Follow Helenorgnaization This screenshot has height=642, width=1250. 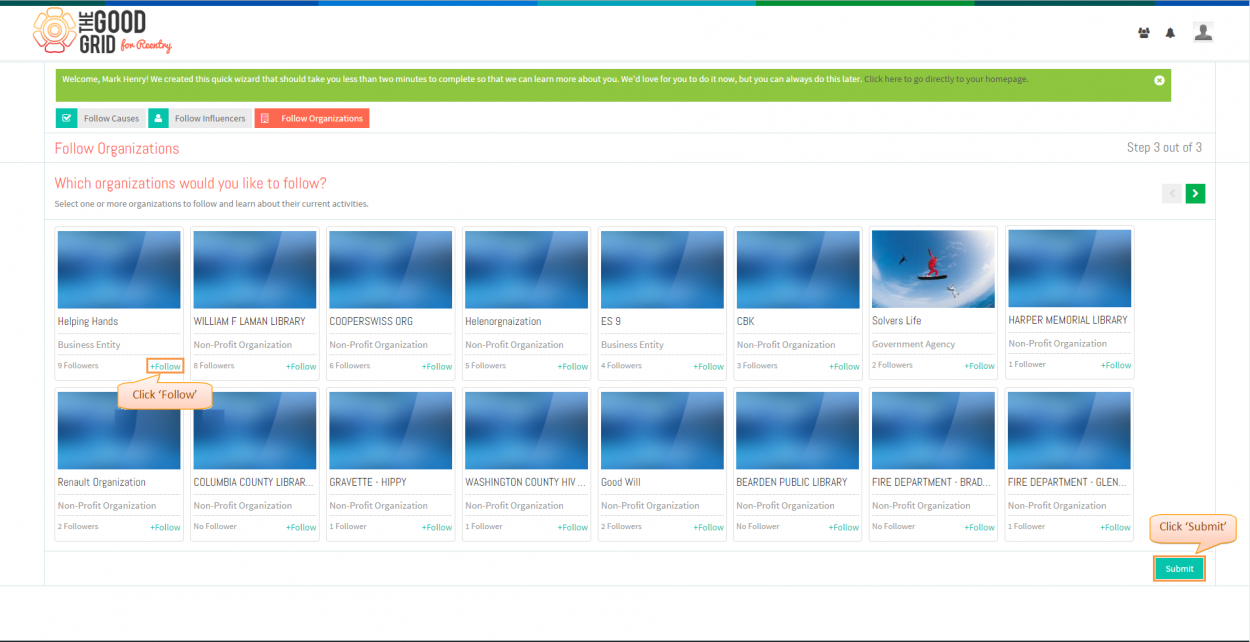coord(573,366)
